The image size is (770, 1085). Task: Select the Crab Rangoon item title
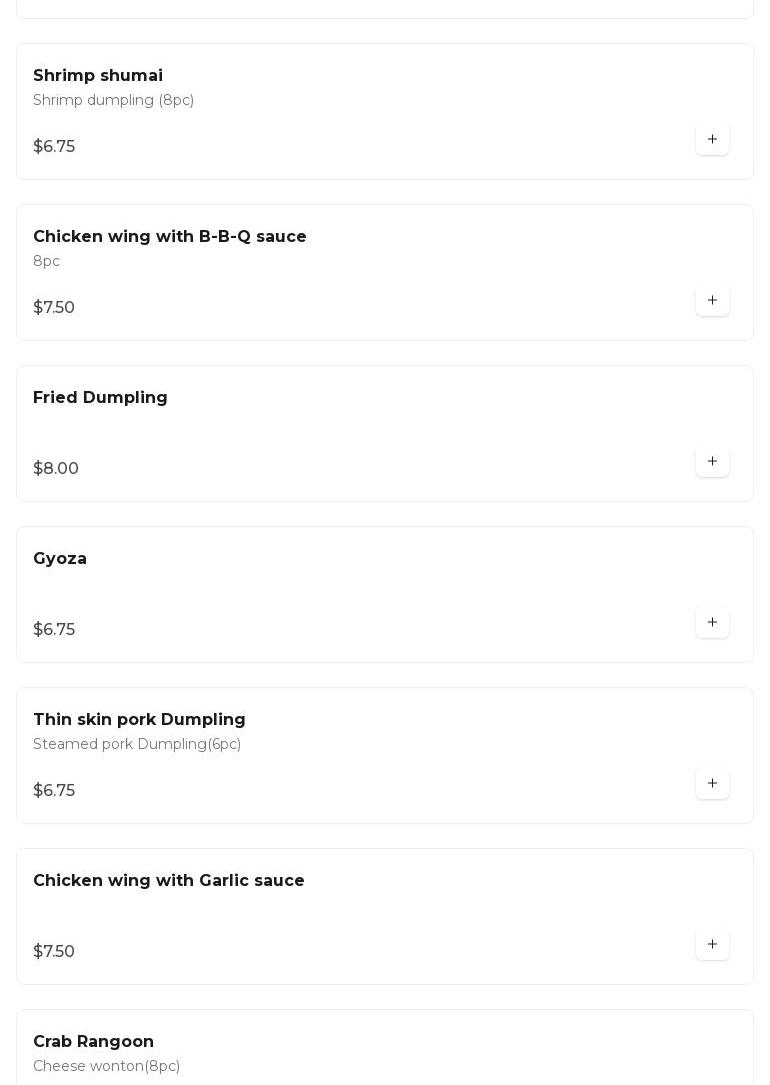tap(93, 1042)
